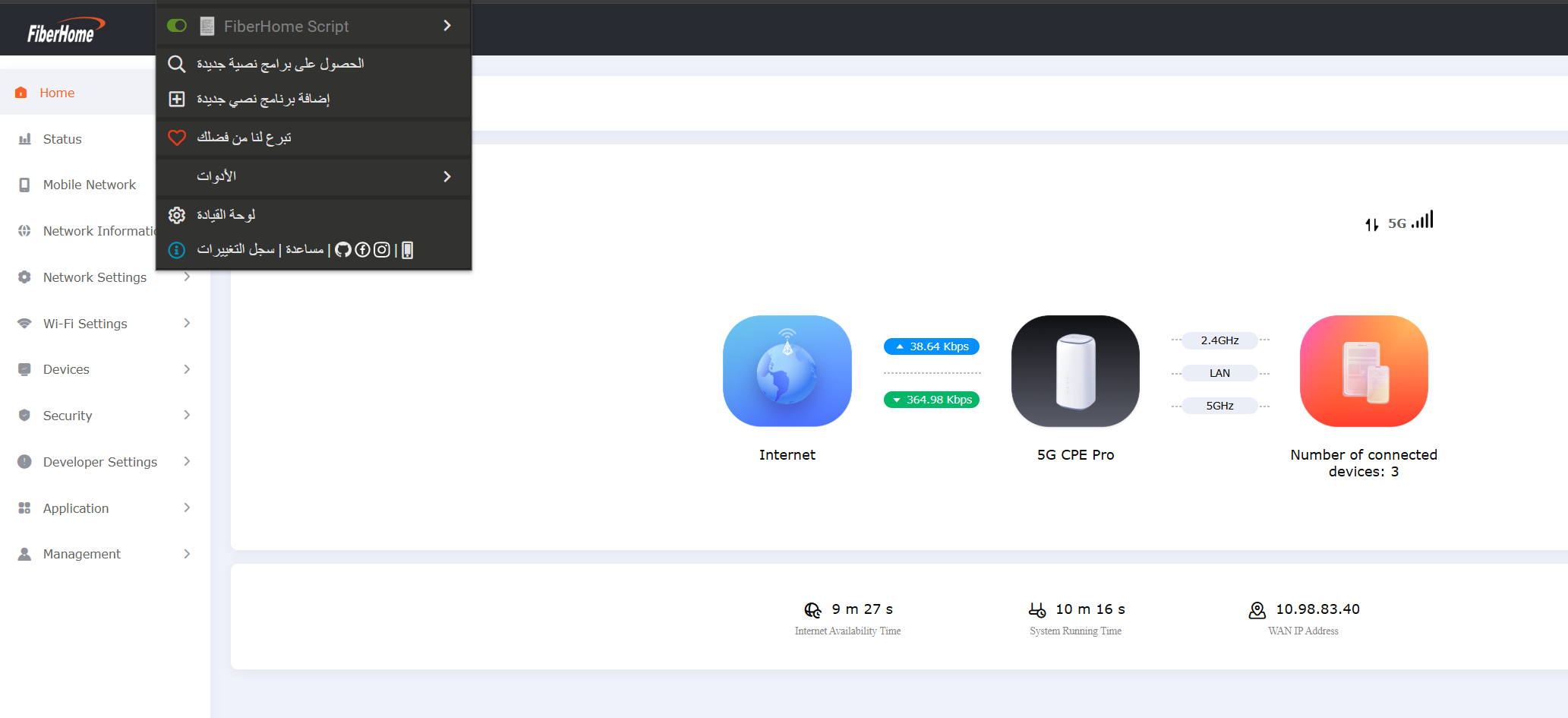Click the dashboard gear icon
This screenshot has height=718, width=1568.
[x=176, y=215]
